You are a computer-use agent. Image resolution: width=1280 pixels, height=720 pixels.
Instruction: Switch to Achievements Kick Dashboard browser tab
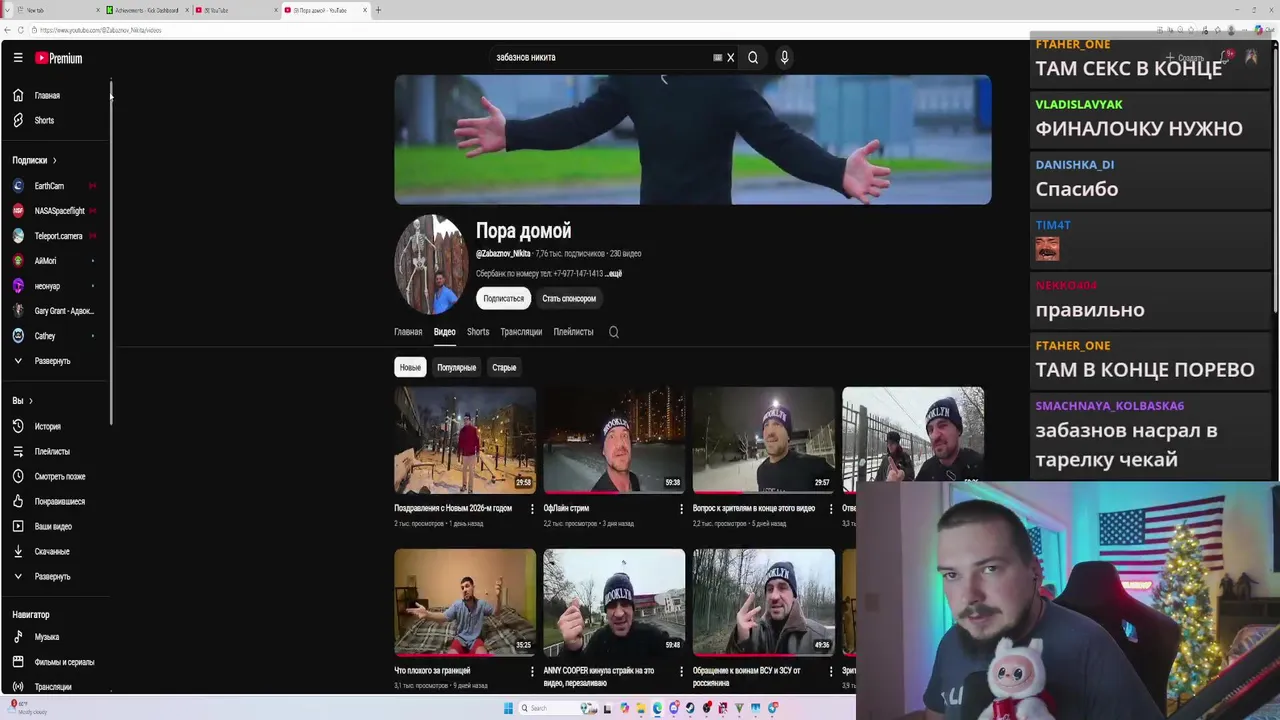(x=146, y=10)
